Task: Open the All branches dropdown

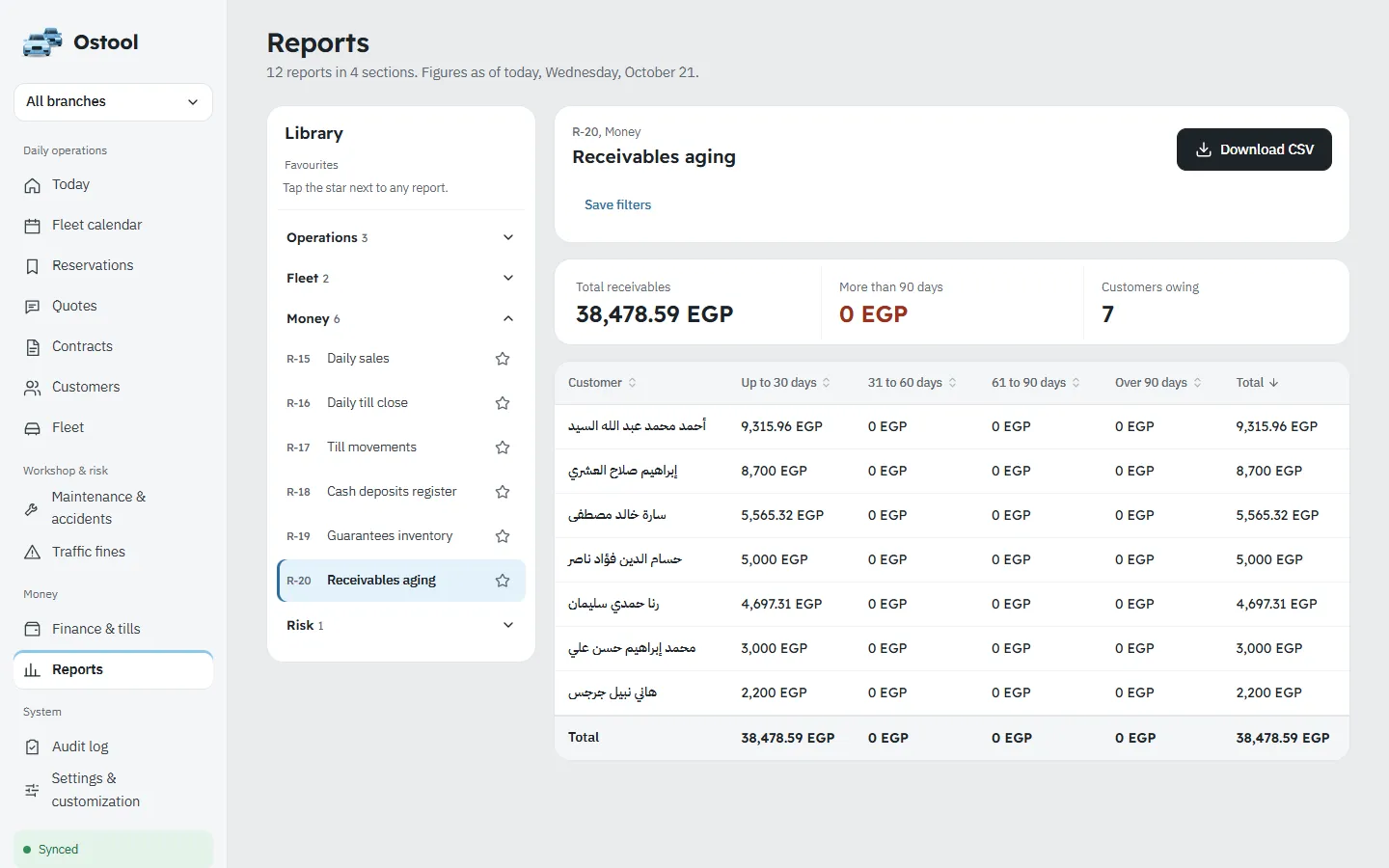Action: [113, 102]
